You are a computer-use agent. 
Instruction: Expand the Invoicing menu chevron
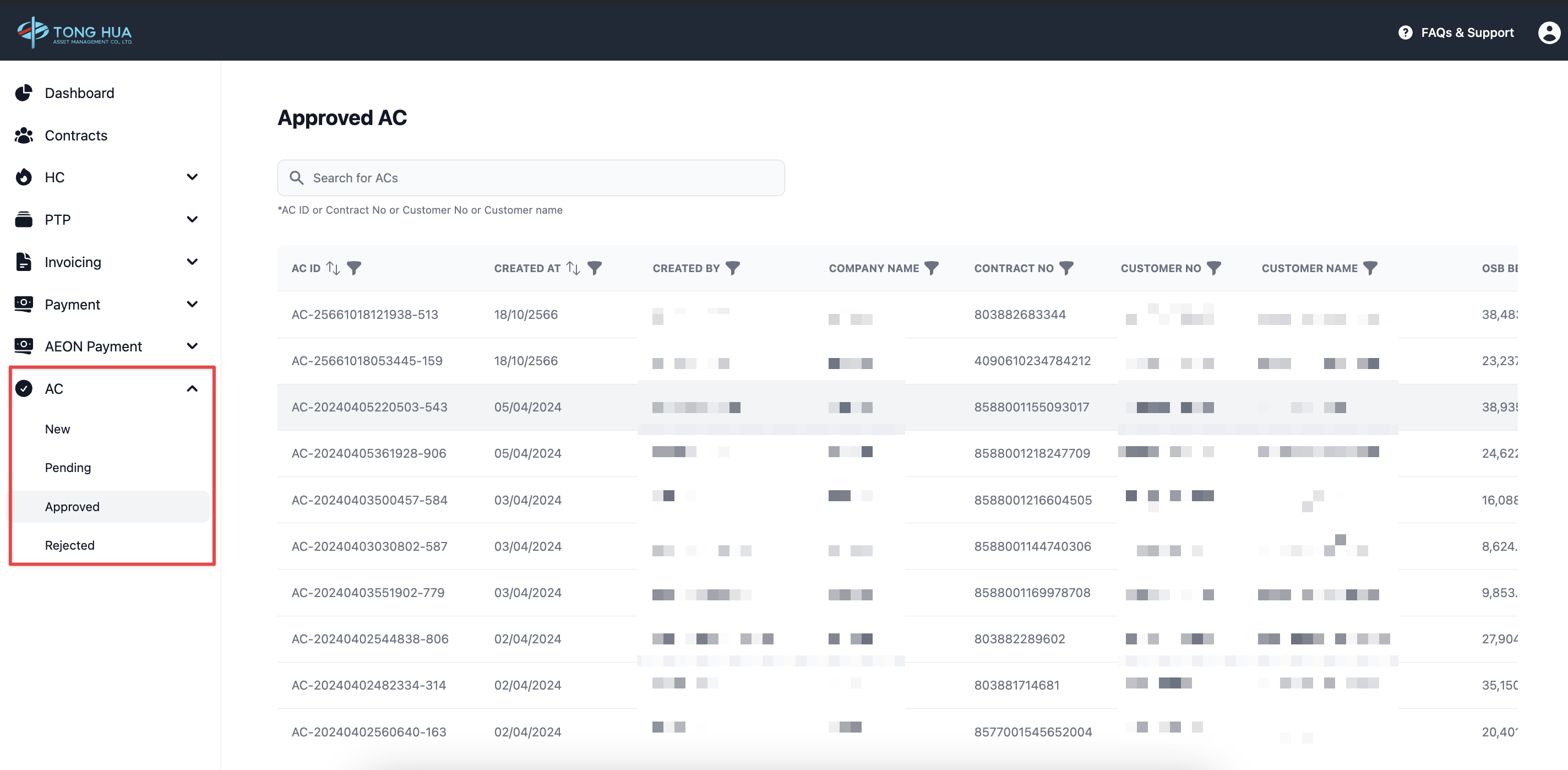click(192, 262)
